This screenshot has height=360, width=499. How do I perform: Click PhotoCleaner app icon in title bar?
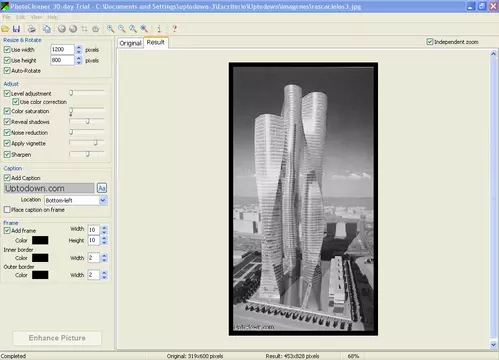tap(5, 6)
